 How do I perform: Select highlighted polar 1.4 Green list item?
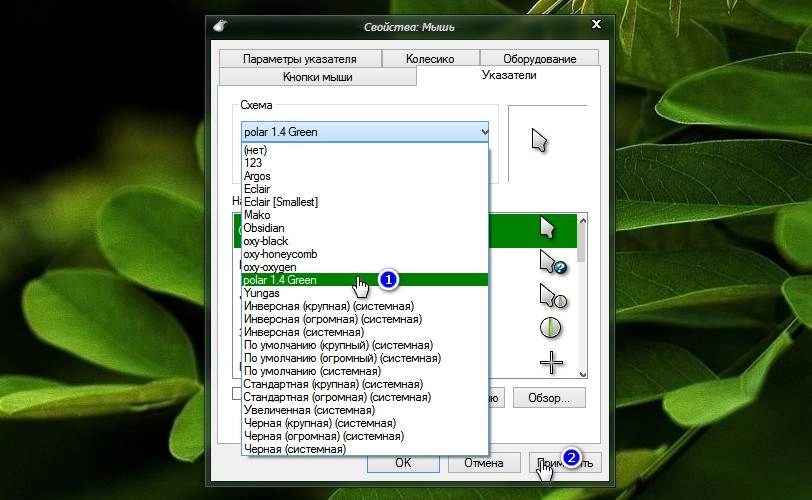[365, 280]
